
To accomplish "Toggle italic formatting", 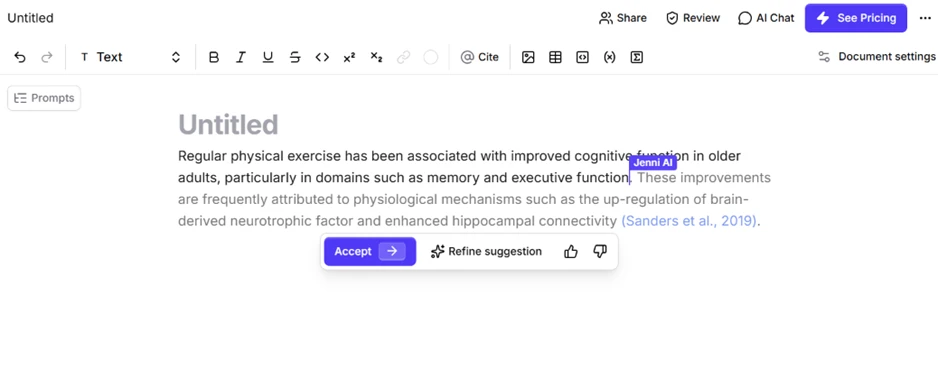I will coord(240,57).
